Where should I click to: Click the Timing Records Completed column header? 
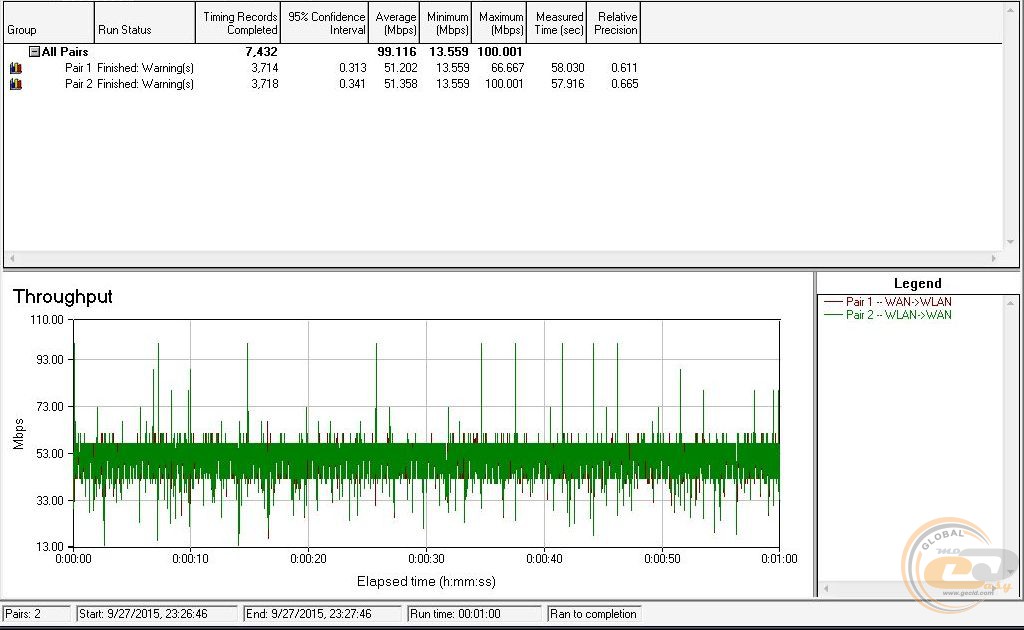[238, 23]
